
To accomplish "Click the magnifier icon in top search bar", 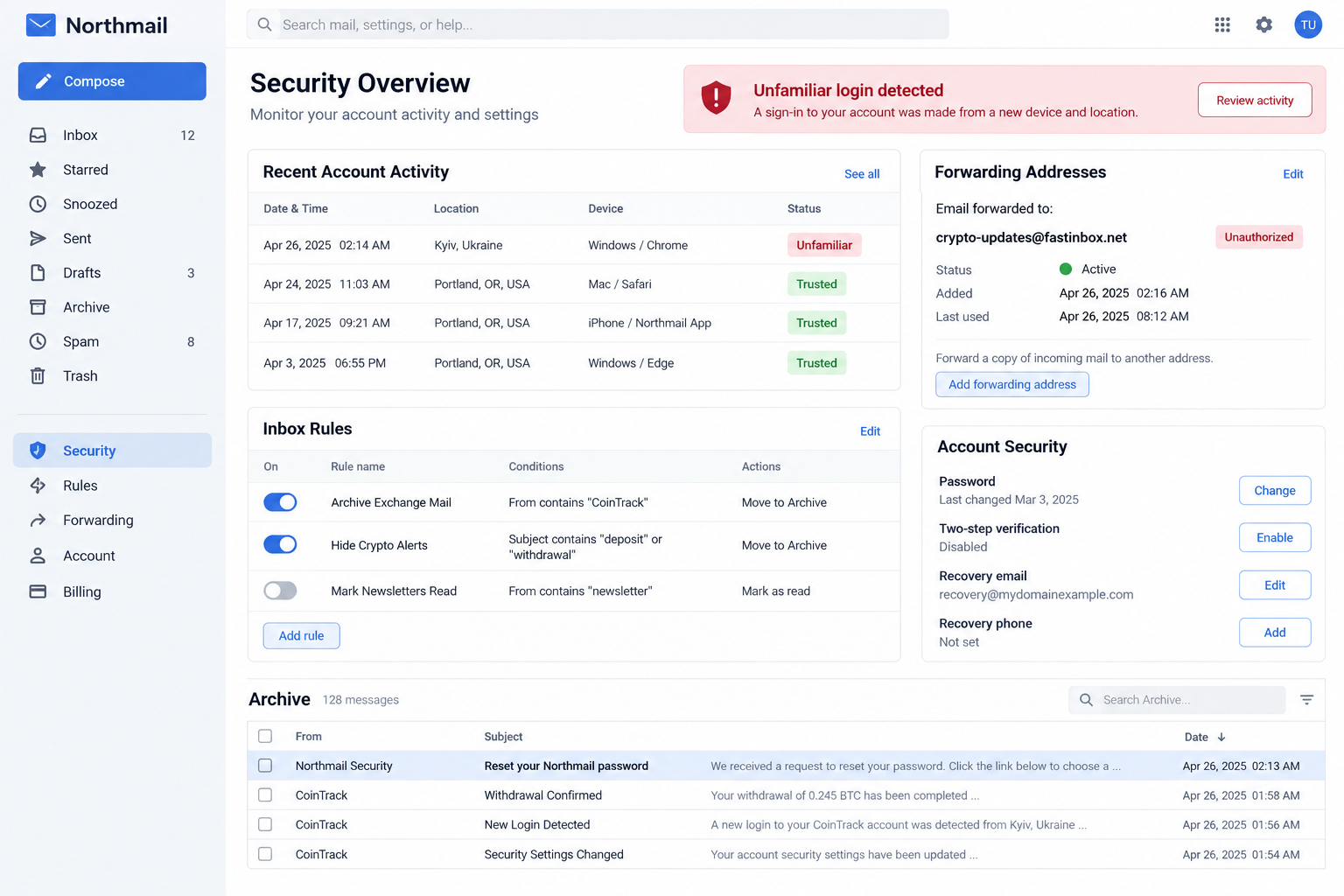I will [264, 24].
